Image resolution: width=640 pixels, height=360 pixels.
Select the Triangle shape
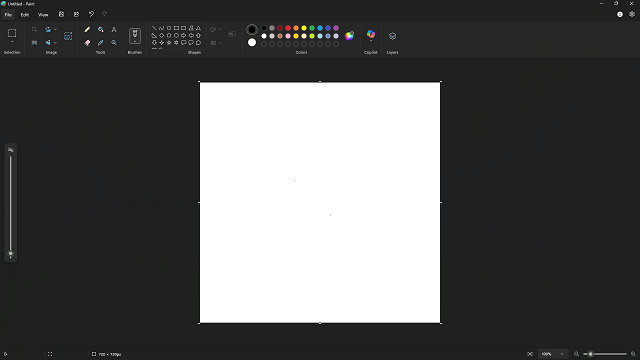pos(198,28)
